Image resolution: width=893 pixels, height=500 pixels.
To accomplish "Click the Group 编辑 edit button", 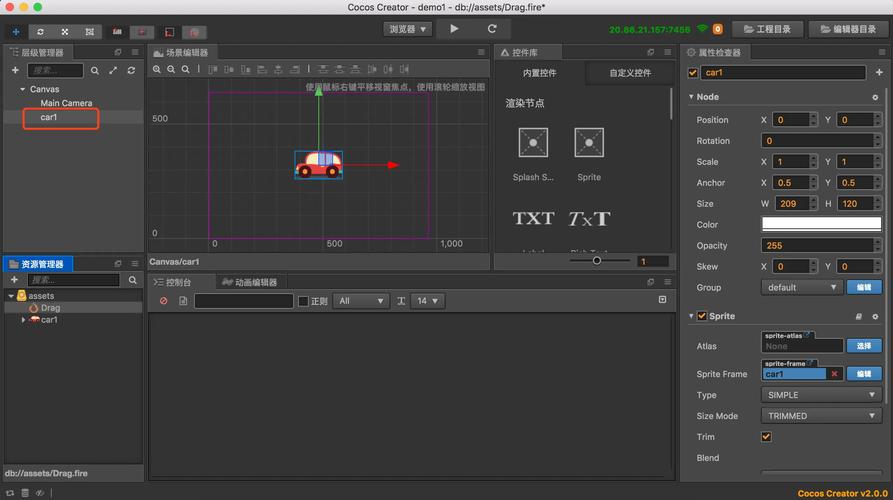I will point(864,288).
